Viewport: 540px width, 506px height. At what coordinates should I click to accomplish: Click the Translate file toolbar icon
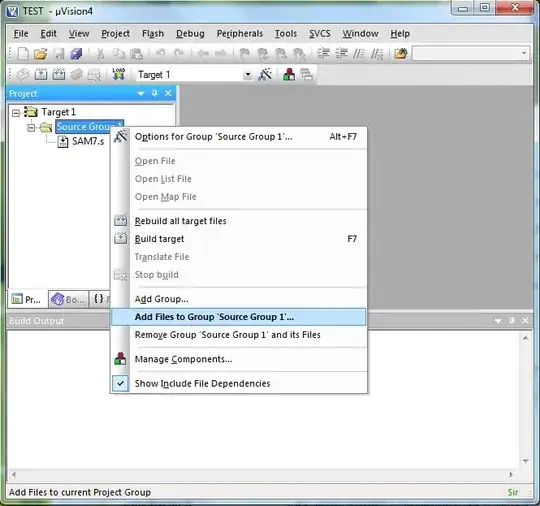tap(23, 74)
